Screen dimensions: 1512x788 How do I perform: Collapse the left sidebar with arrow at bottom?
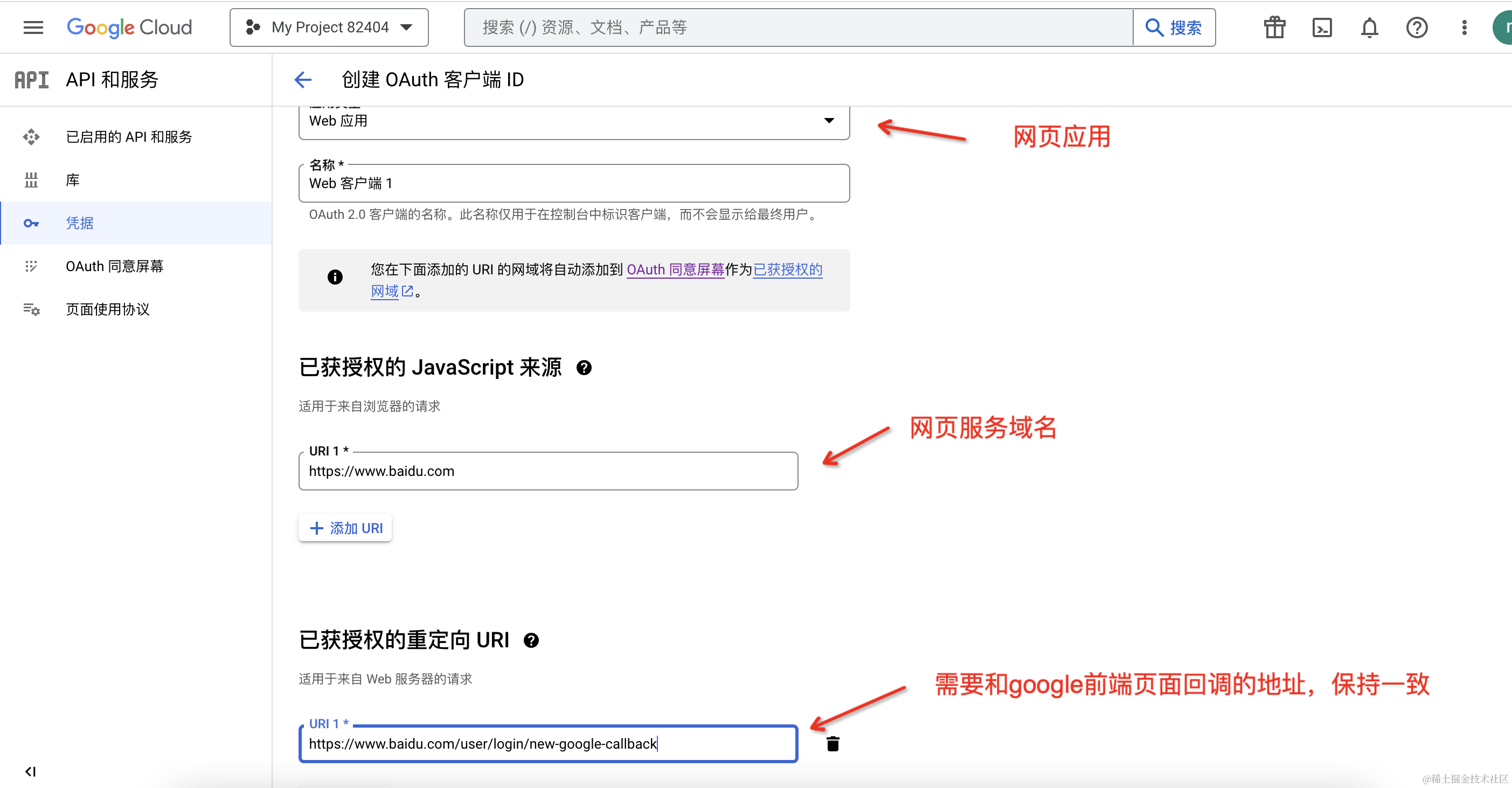(x=31, y=771)
